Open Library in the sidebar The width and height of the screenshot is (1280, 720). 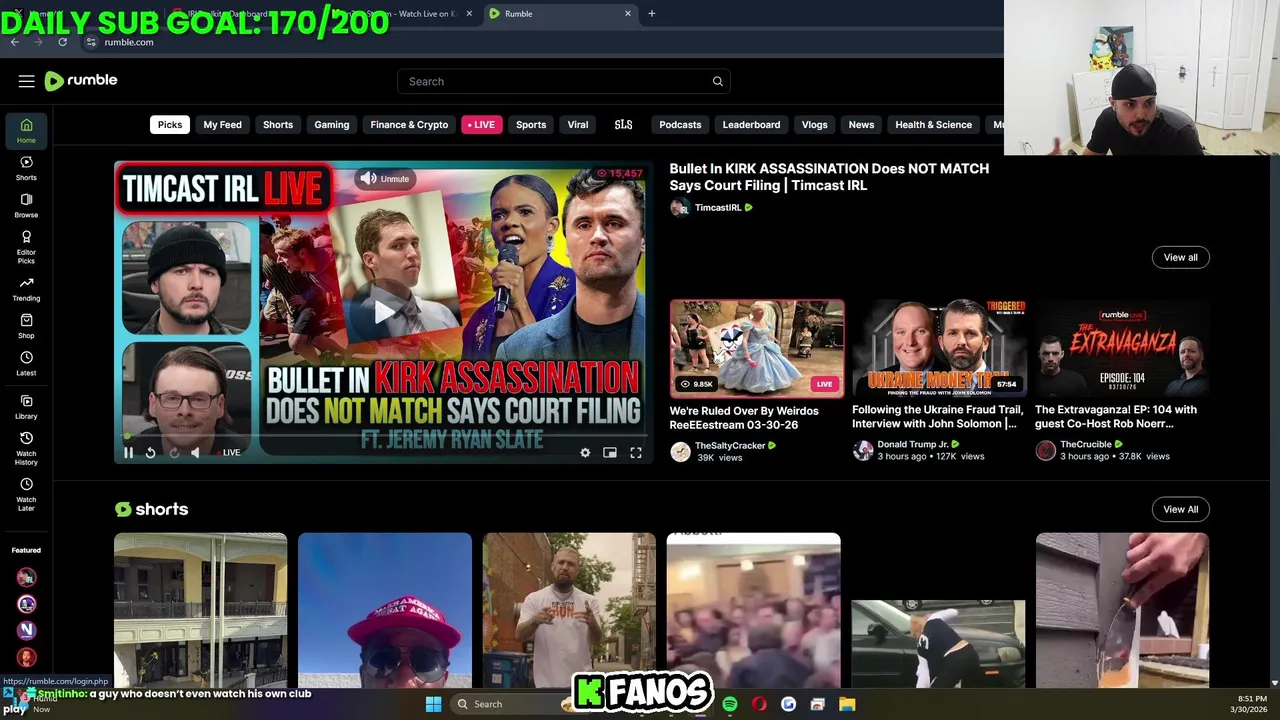click(x=26, y=407)
